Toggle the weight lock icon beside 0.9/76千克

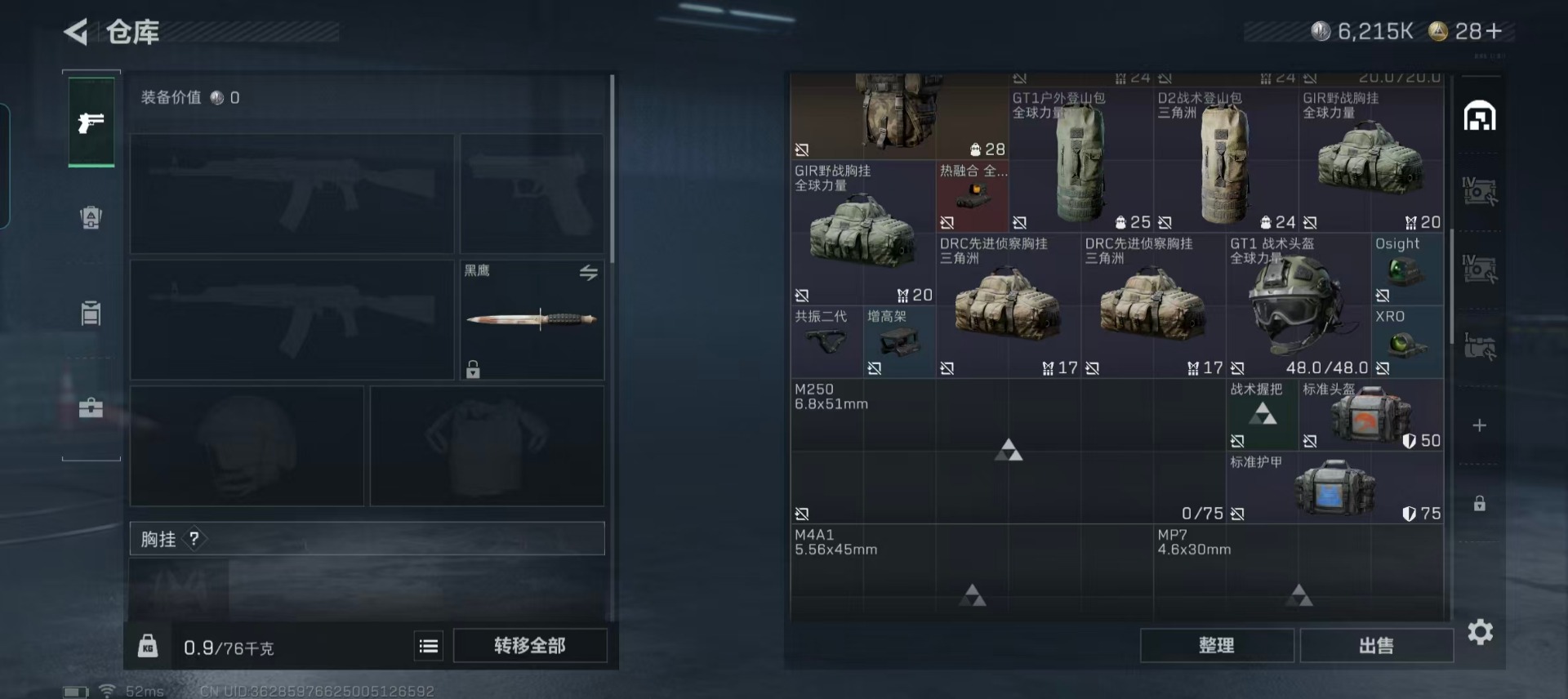(148, 646)
